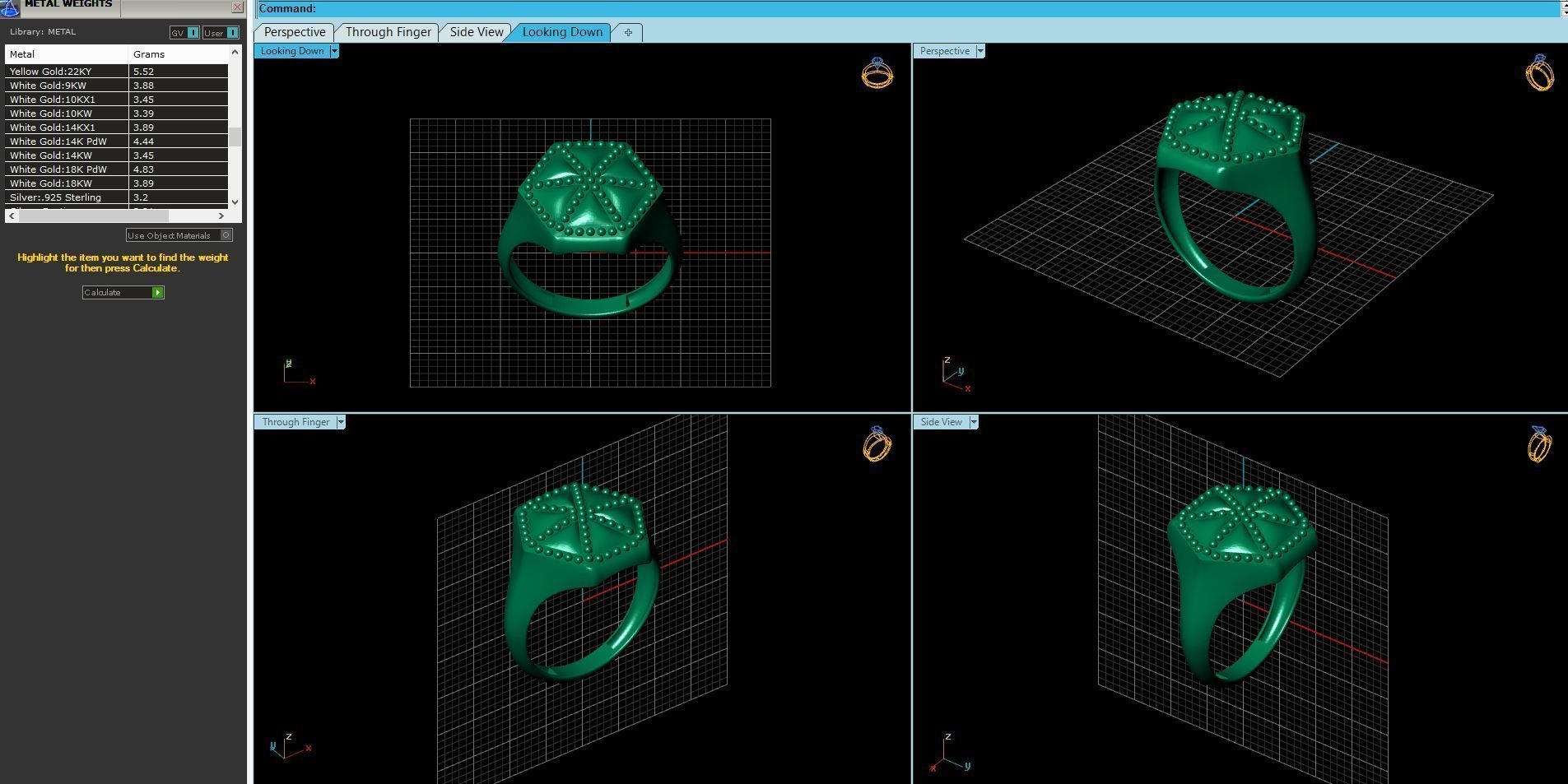Click the metal list scroll up arrow
The height and width of the screenshot is (784, 1568).
(x=235, y=52)
